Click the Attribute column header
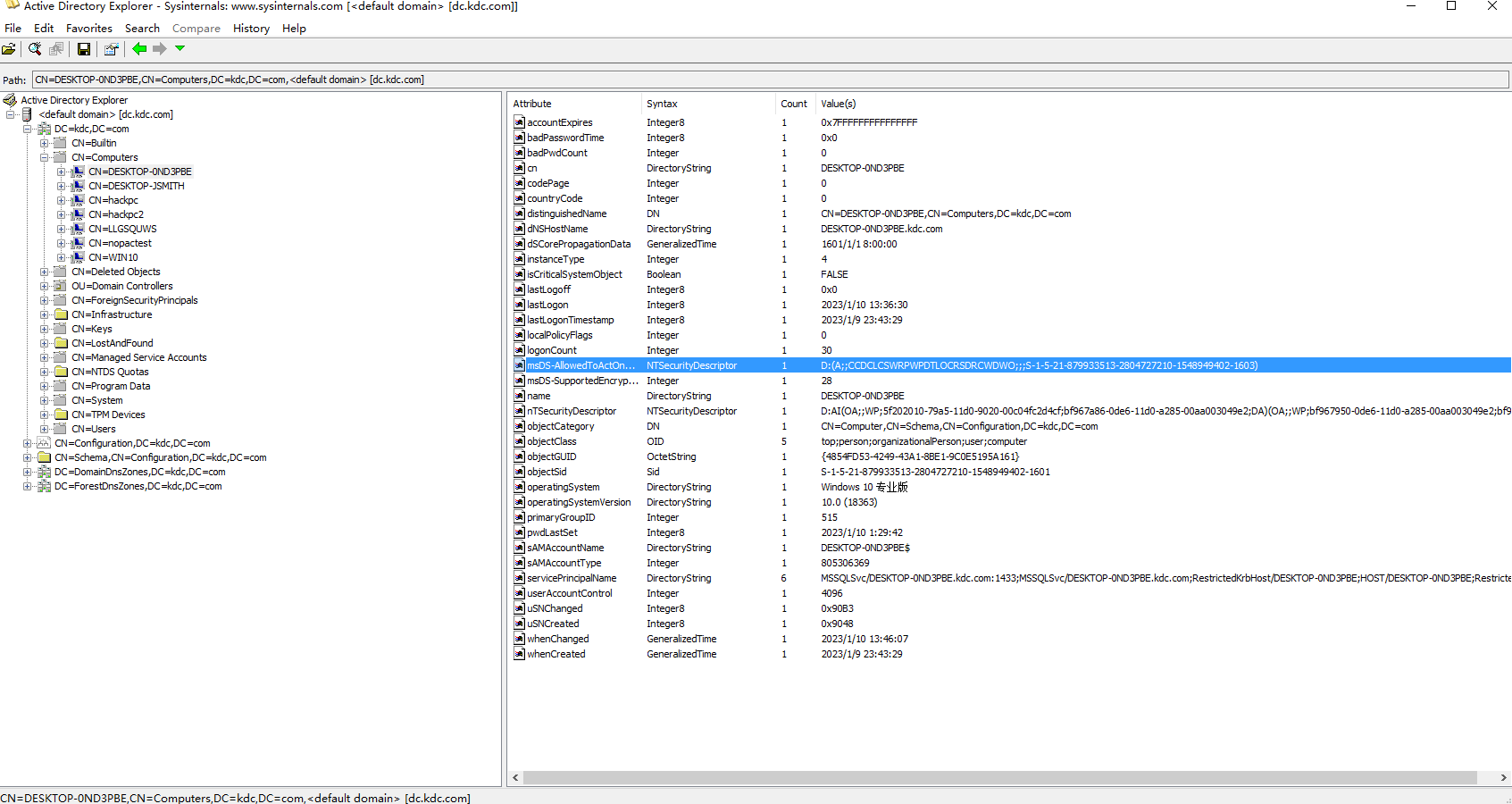Screen dimensions: 1512x804 point(575,104)
